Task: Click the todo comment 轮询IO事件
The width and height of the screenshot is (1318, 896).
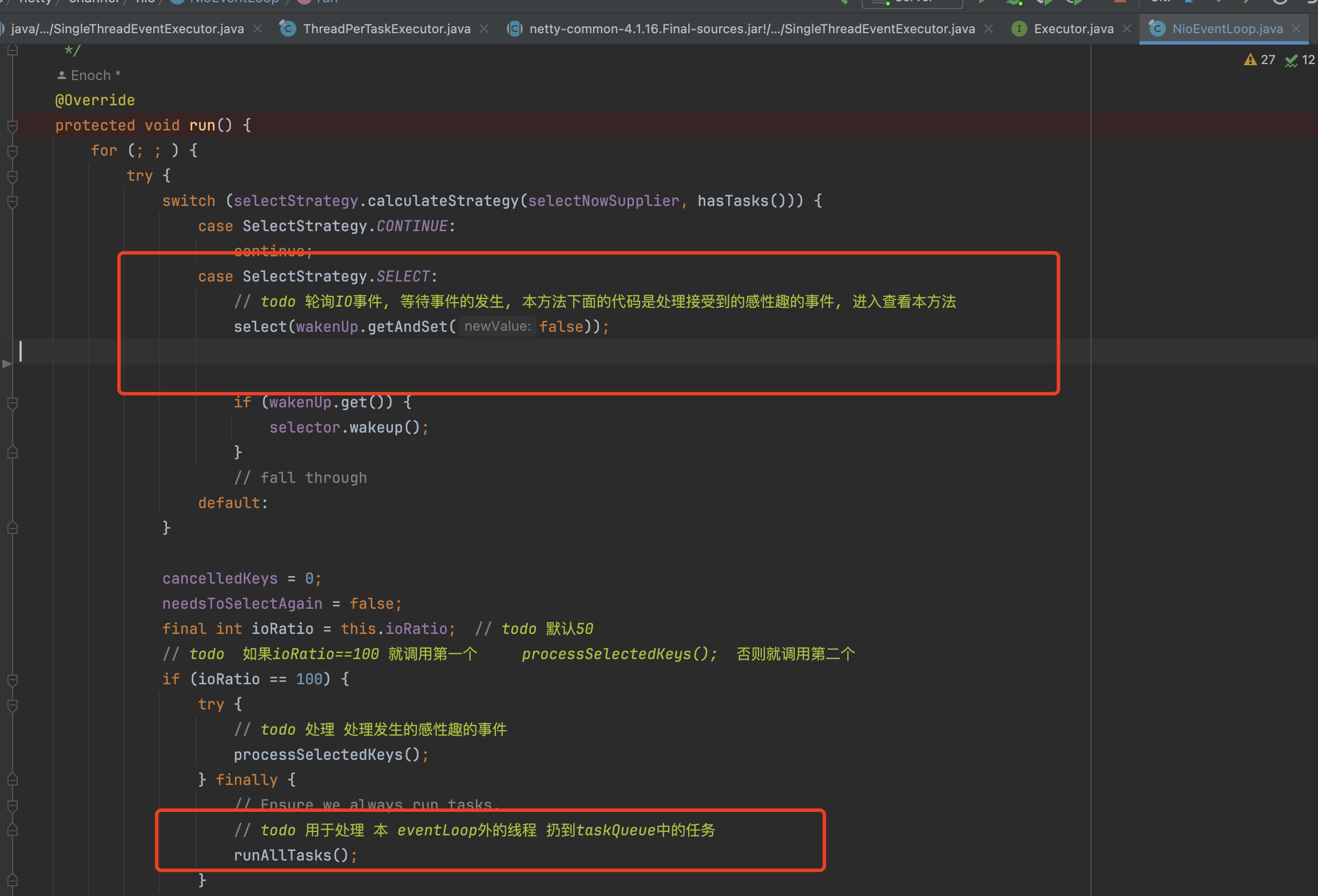Action: (595, 302)
